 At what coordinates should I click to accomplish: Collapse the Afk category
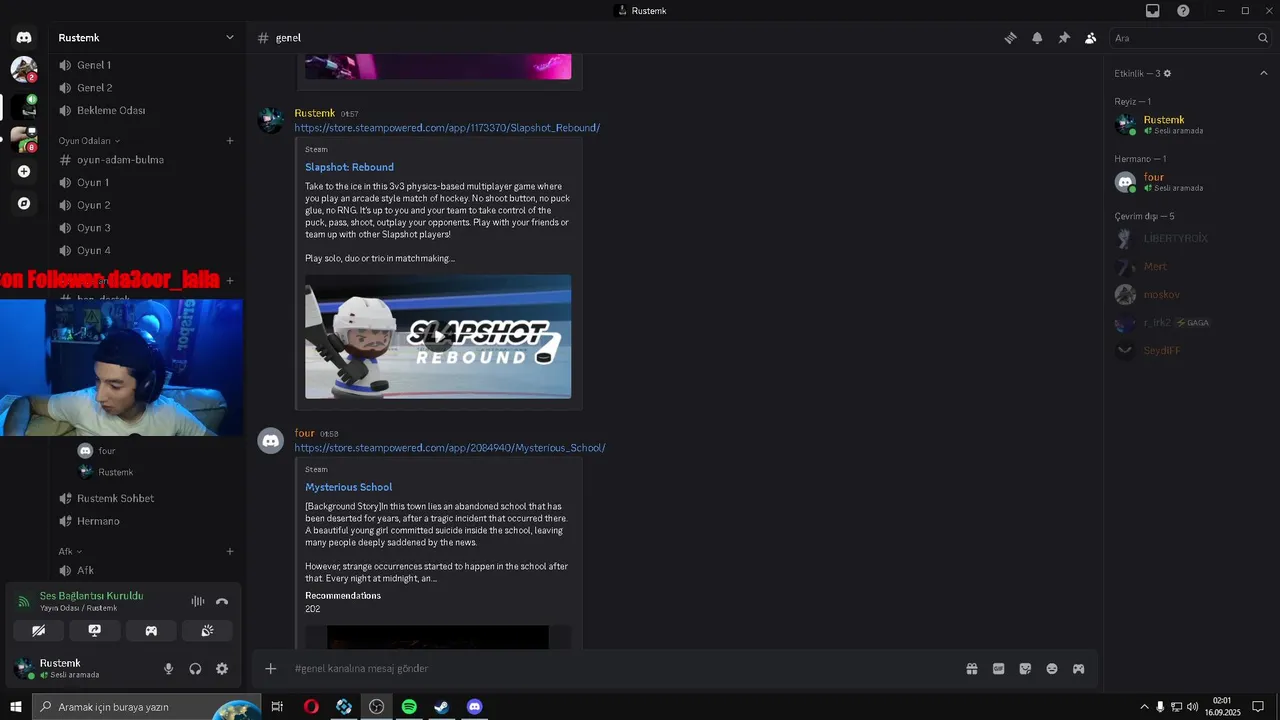point(70,551)
